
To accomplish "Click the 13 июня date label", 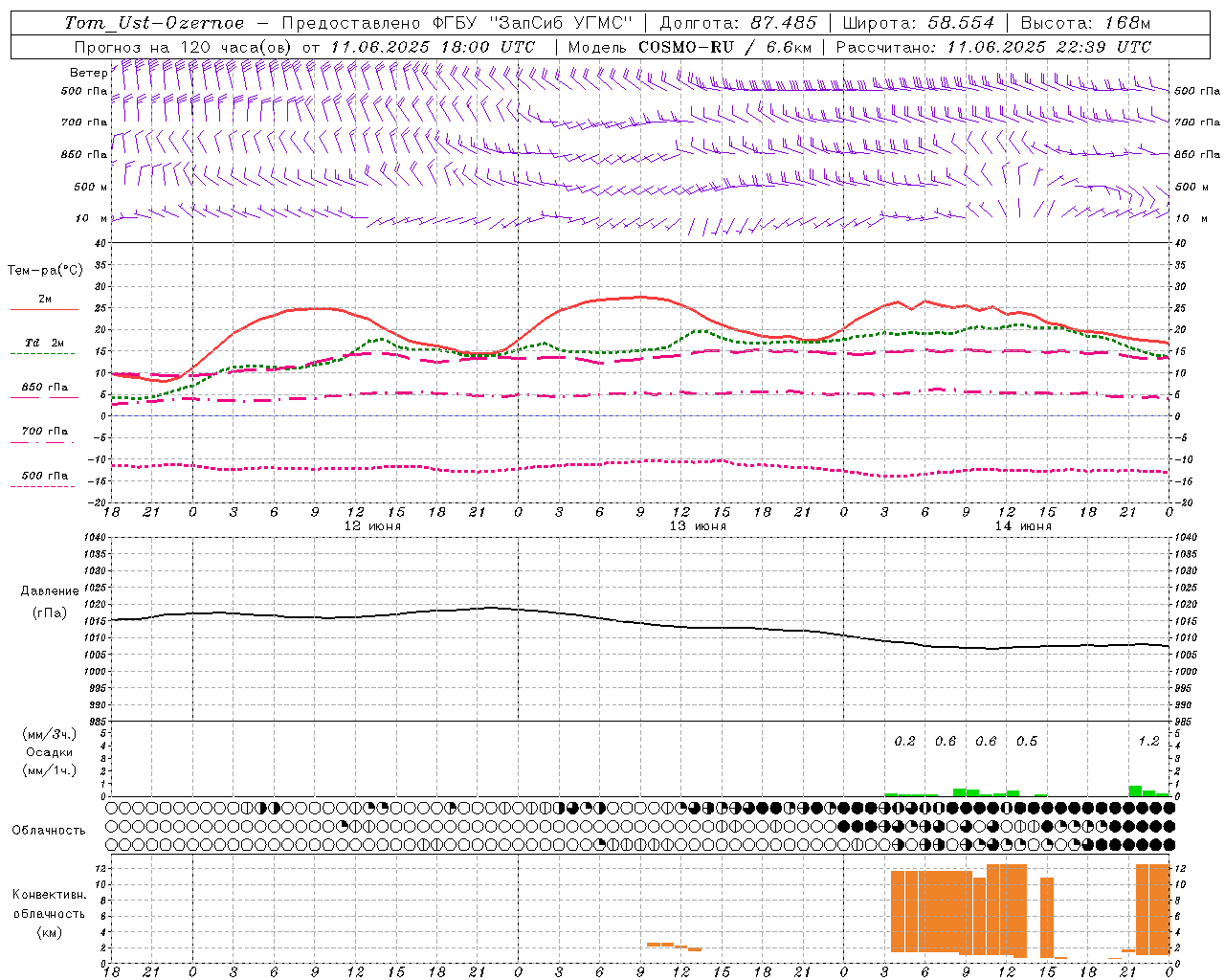I will pyautogui.click(x=698, y=526).
